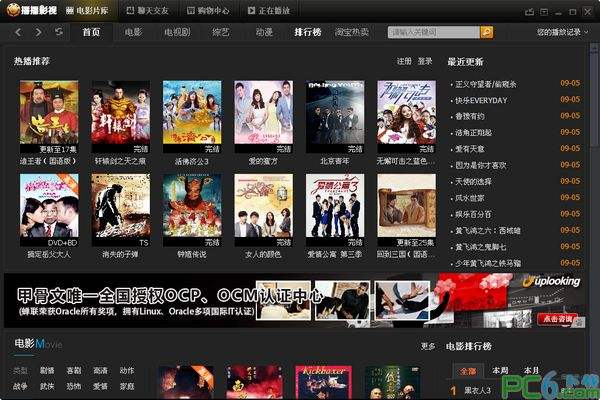Switch to the 电影片库 tab
The image size is (600, 400).
pos(87,11)
